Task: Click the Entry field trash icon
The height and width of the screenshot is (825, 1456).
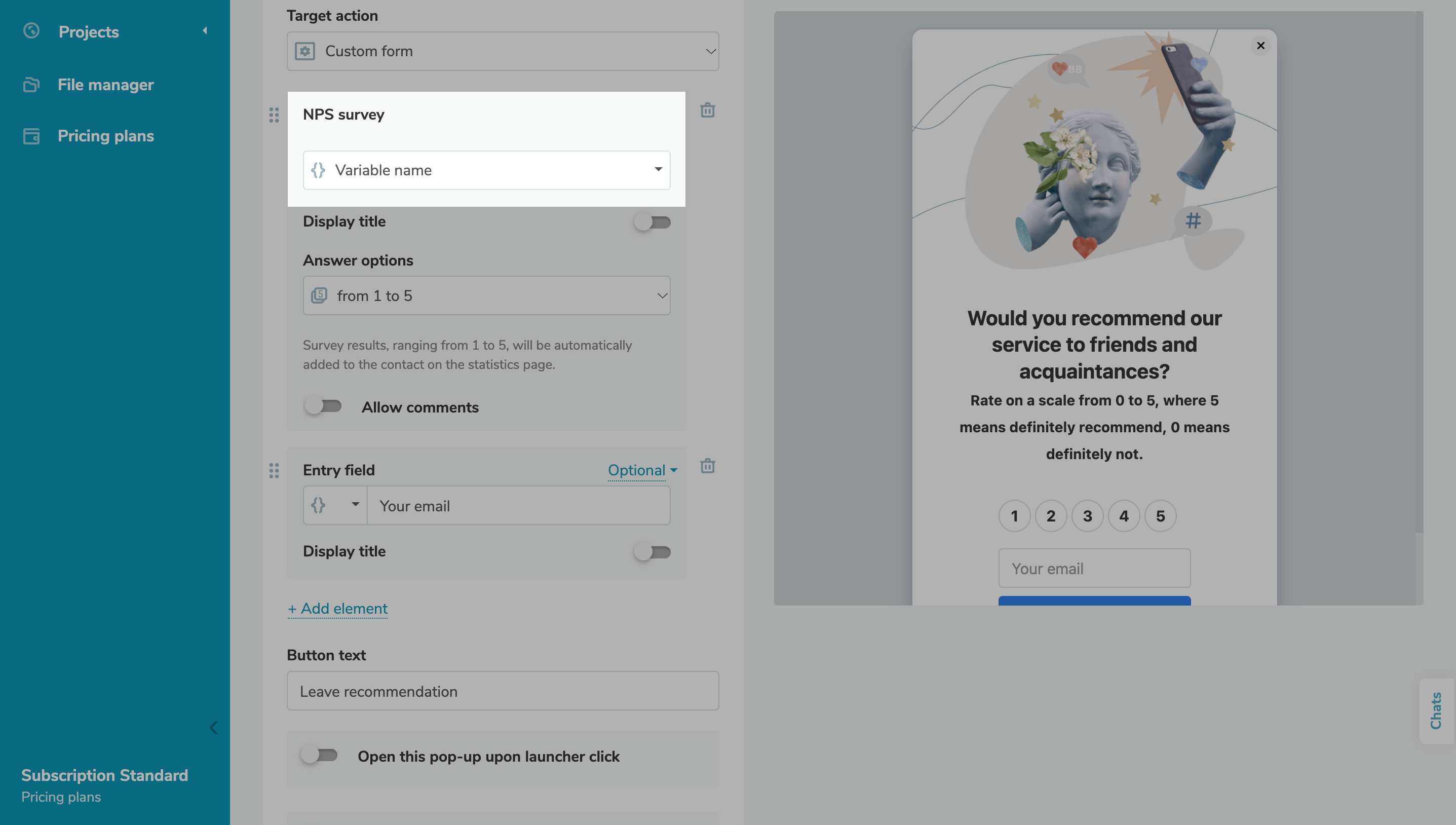Action: tap(707, 466)
